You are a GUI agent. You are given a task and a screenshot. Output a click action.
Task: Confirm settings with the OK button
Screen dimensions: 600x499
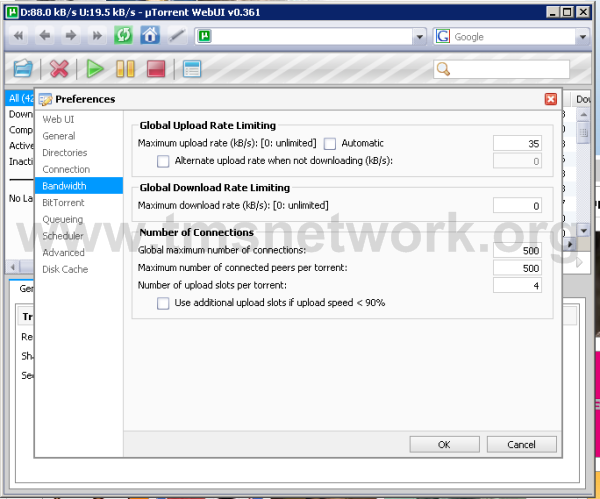[444, 444]
